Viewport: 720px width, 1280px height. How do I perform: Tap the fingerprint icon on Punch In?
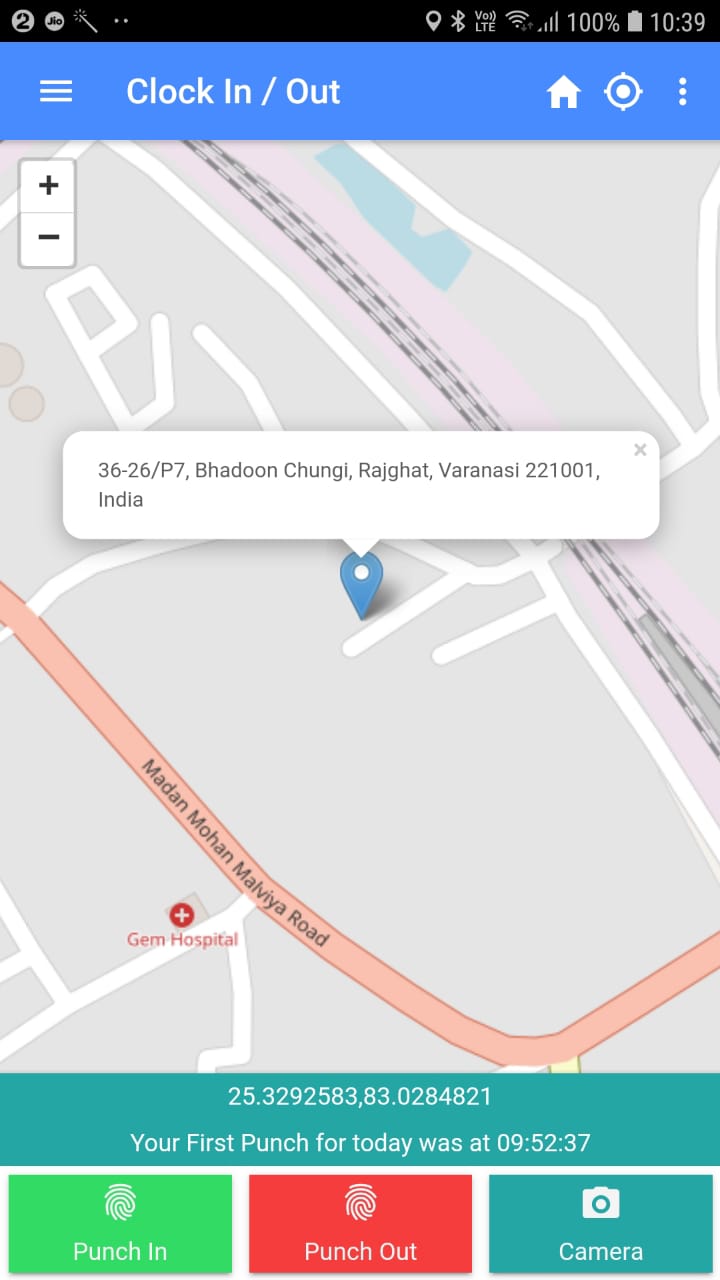click(120, 1203)
